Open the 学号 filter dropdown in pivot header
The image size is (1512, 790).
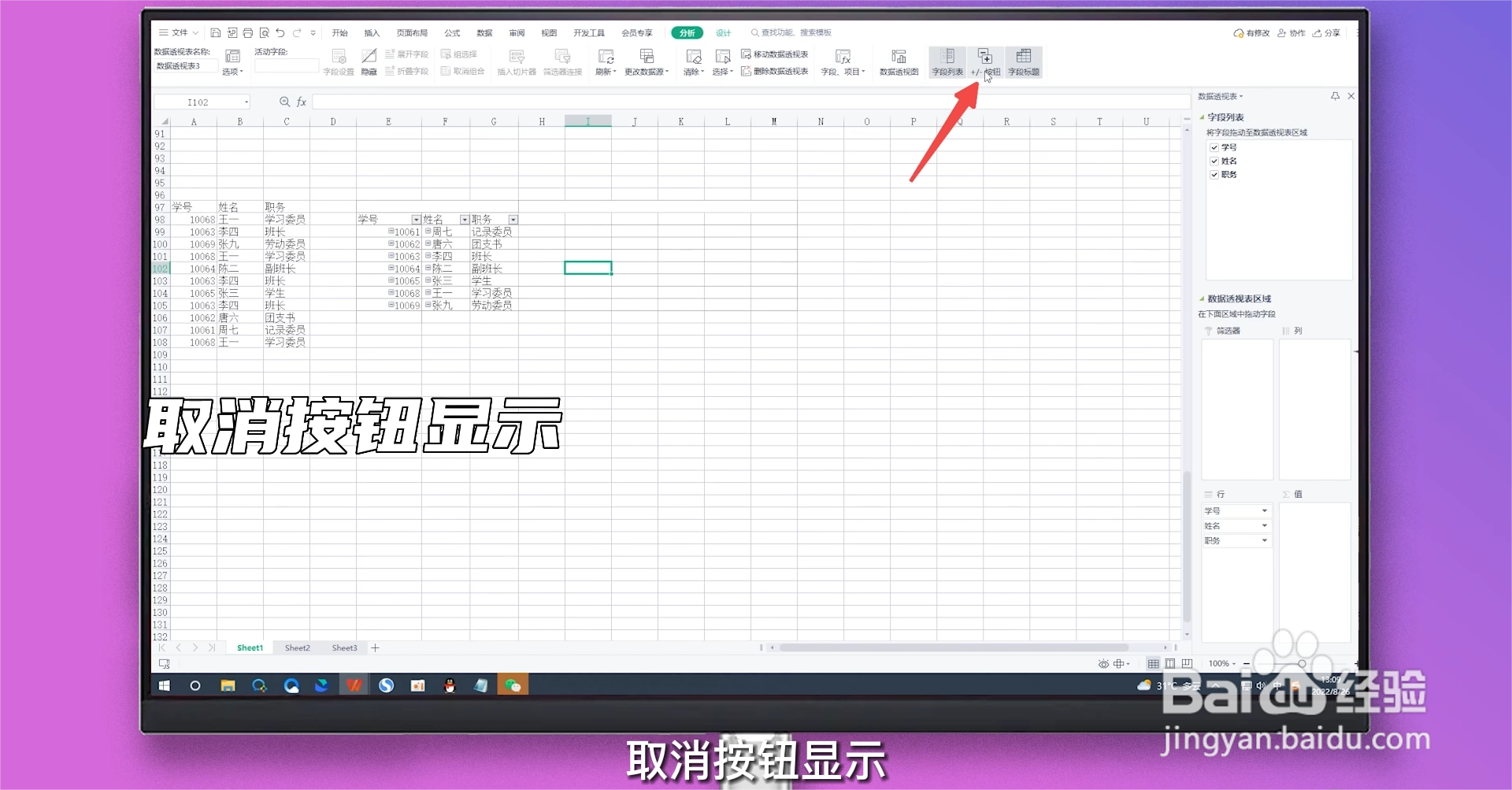coord(416,220)
